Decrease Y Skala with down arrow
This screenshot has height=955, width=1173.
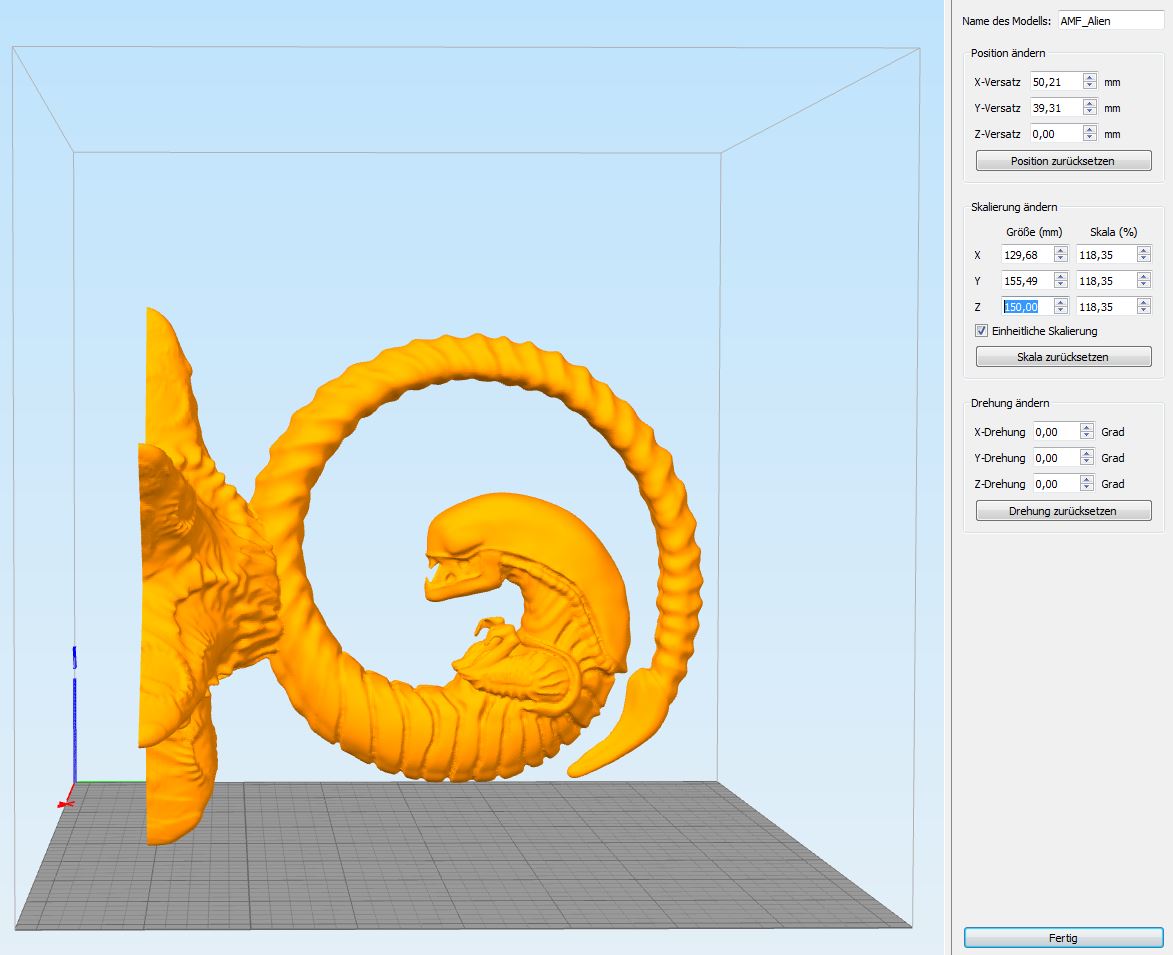pos(1144,286)
